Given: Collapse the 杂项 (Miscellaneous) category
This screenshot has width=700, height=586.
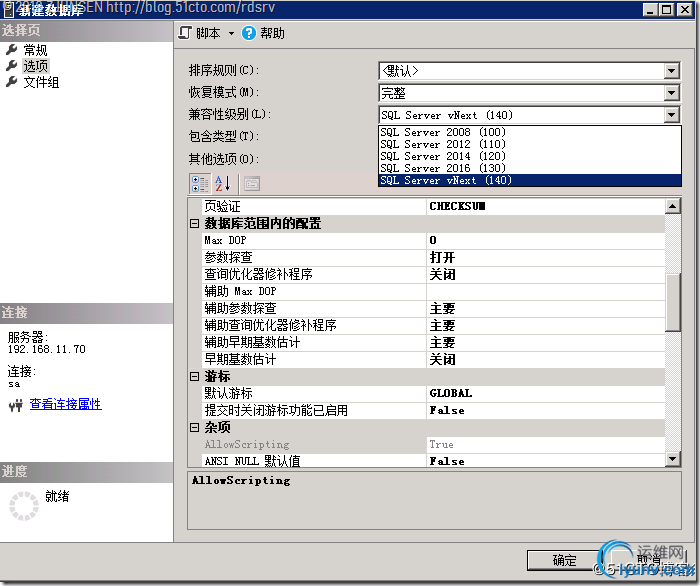Looking at the screenshot, I should click(x=194, y=427).
